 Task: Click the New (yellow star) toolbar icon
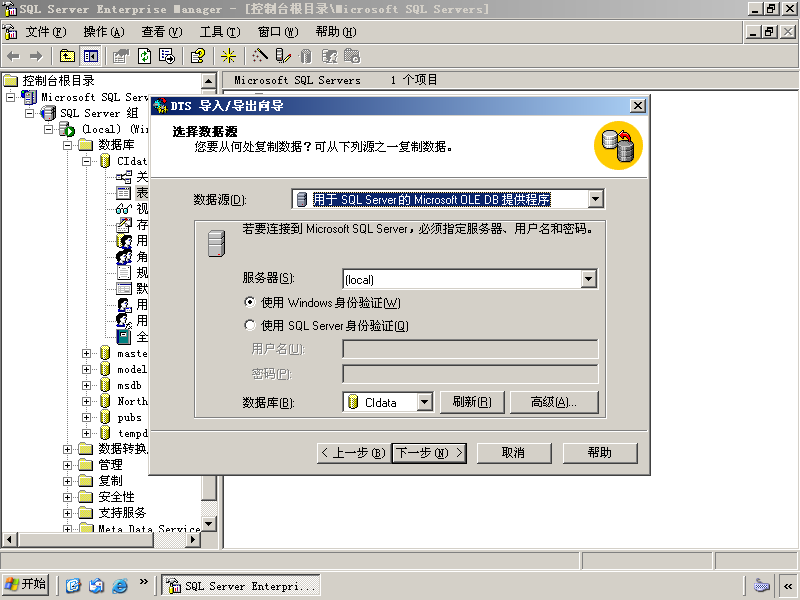coord(228,56)
